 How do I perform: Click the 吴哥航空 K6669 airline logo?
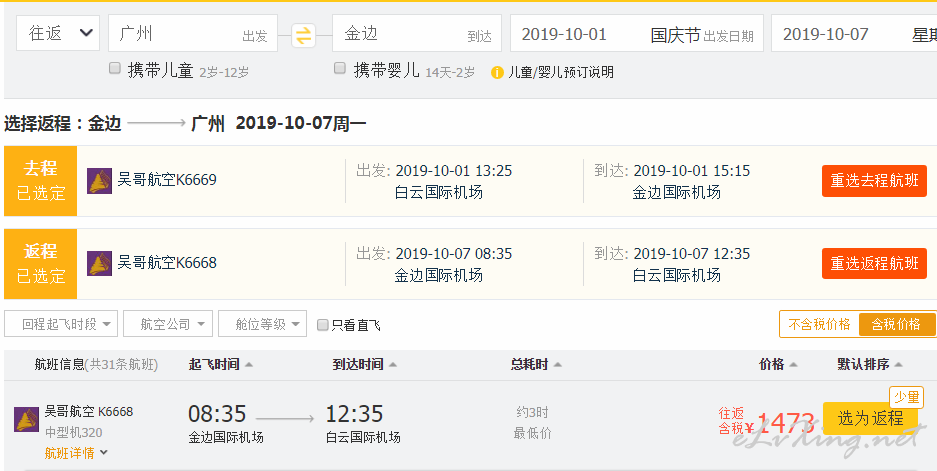point(100,181)
